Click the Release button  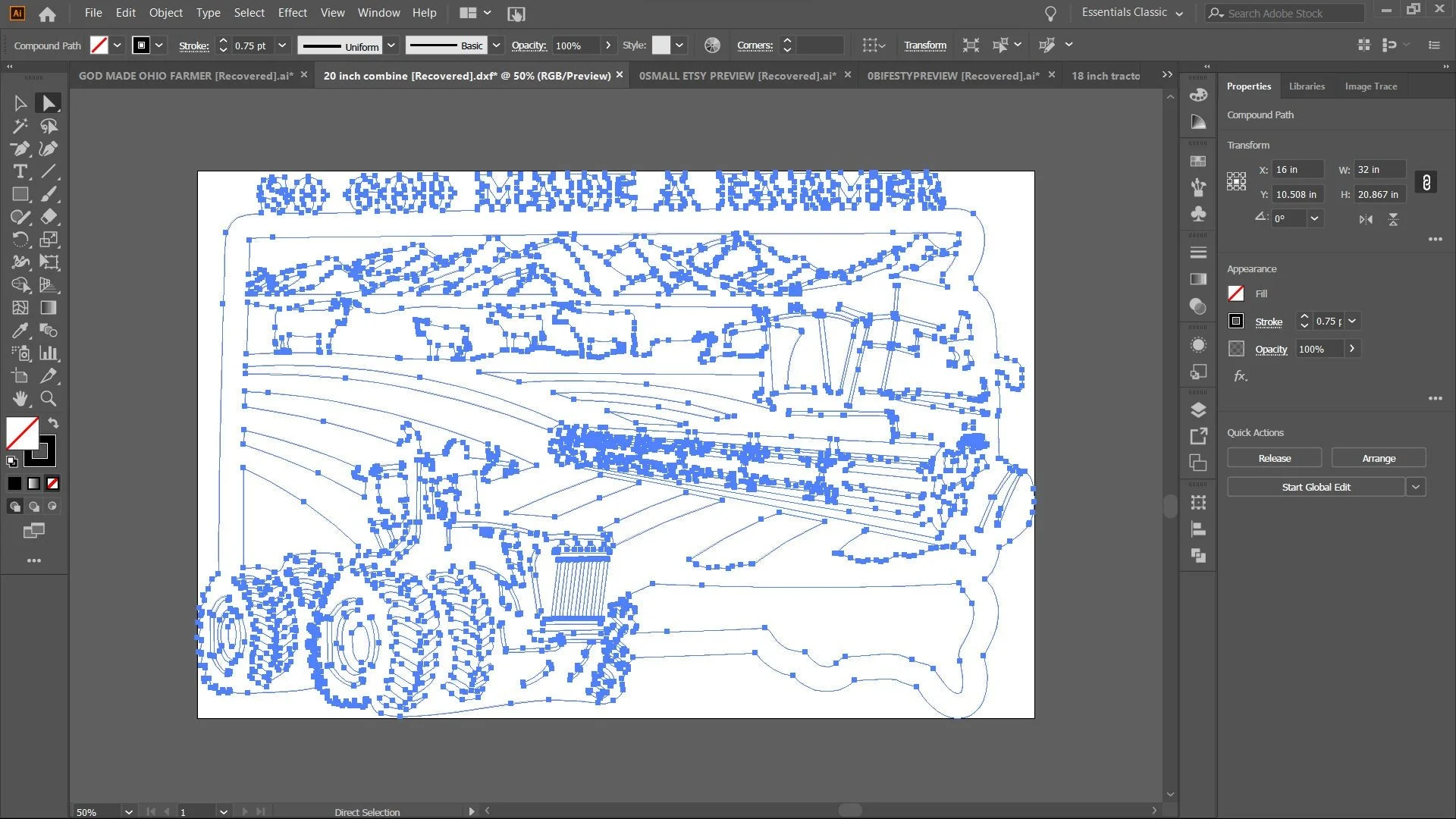[x=1274, y=458]
